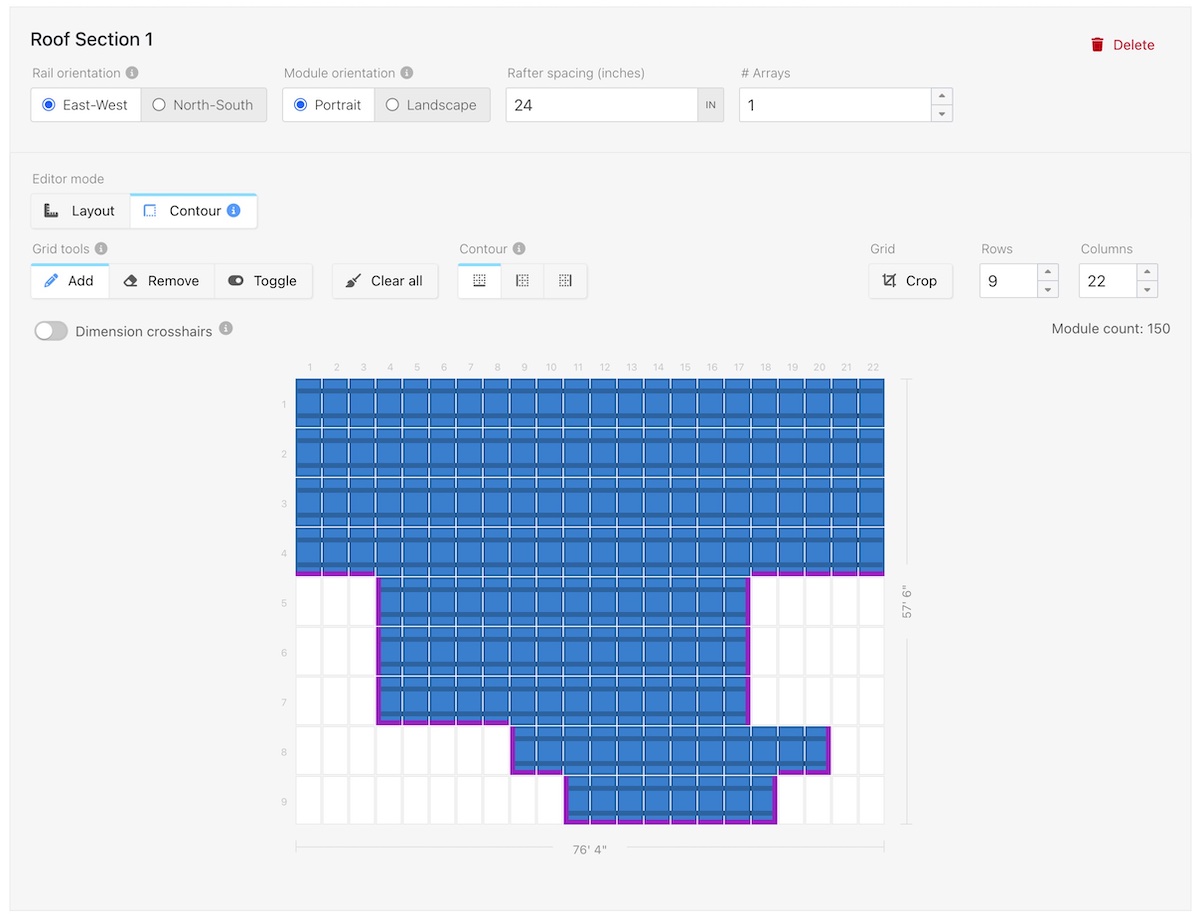Enable the Dimension crosshairs switch
Screen dimensions: 1200x918
point(51,331)
